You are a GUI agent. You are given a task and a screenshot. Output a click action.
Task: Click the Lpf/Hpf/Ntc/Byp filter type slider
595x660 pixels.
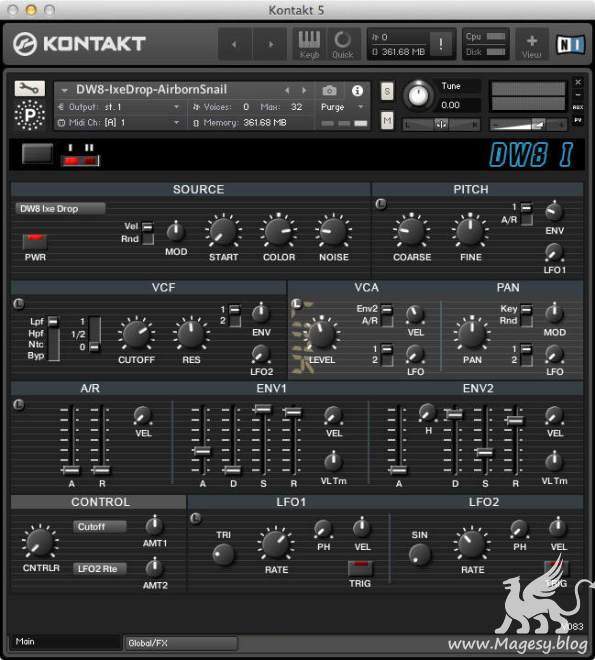53,338
